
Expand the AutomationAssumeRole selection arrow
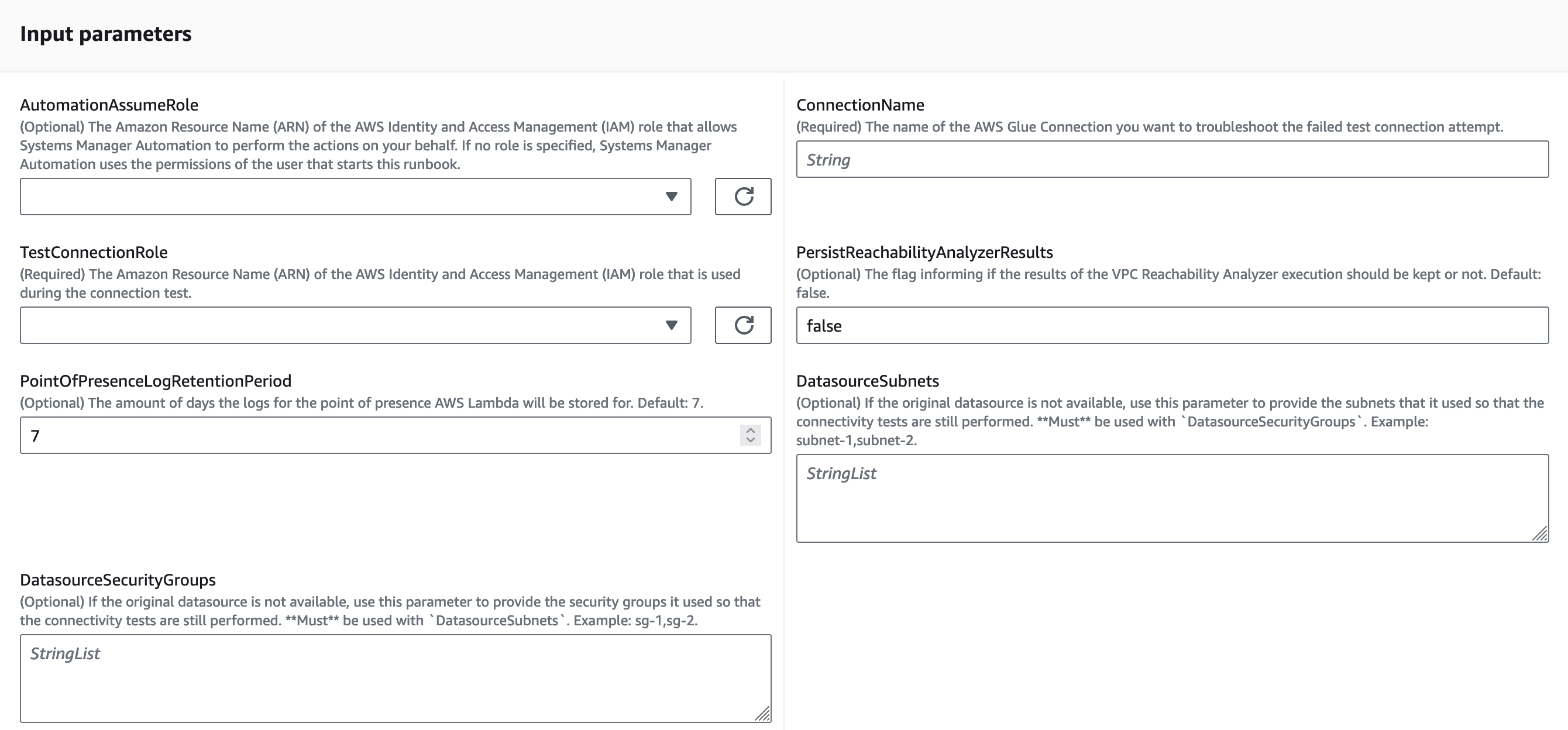[x=670, y=197]
